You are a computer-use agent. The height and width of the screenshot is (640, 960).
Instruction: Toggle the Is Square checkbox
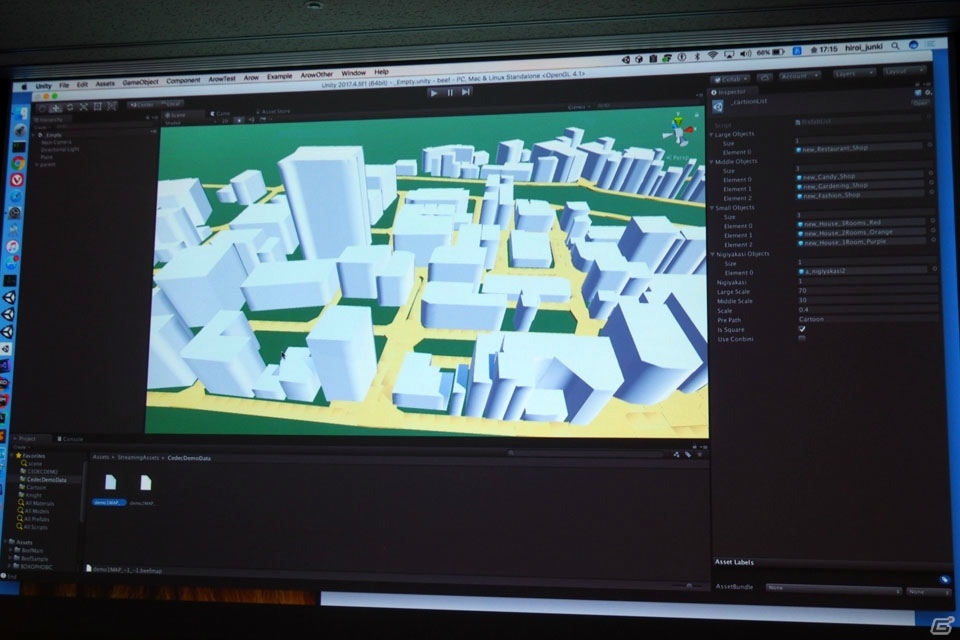[802, 329]
